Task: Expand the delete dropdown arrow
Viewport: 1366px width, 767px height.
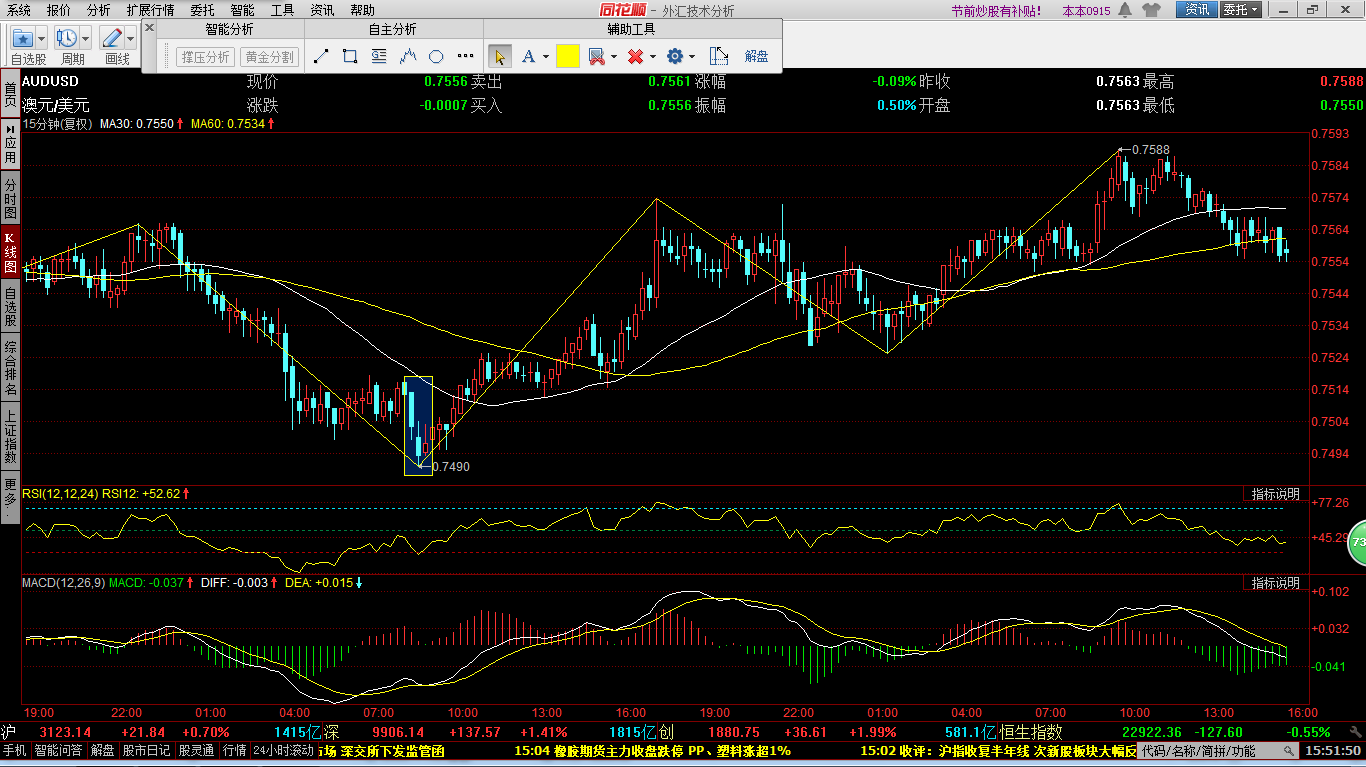Action: click(653, 57)
